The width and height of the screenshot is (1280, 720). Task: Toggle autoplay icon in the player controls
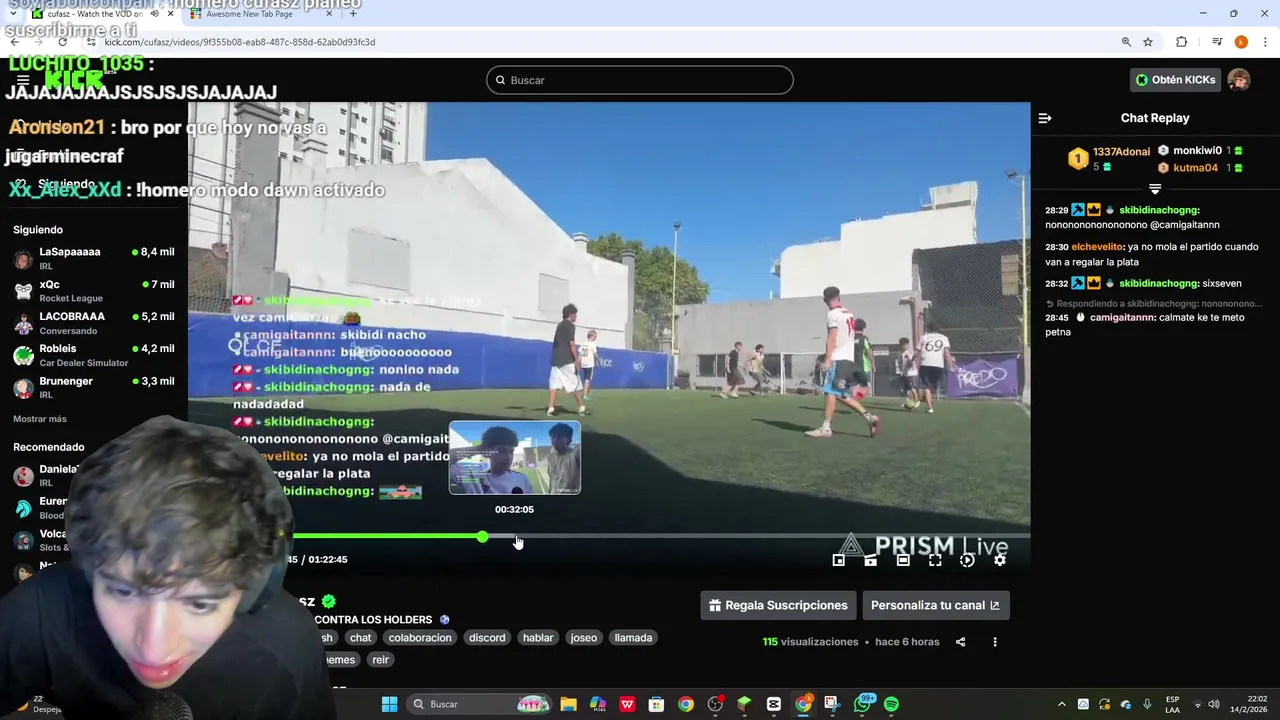pos(967,560)
